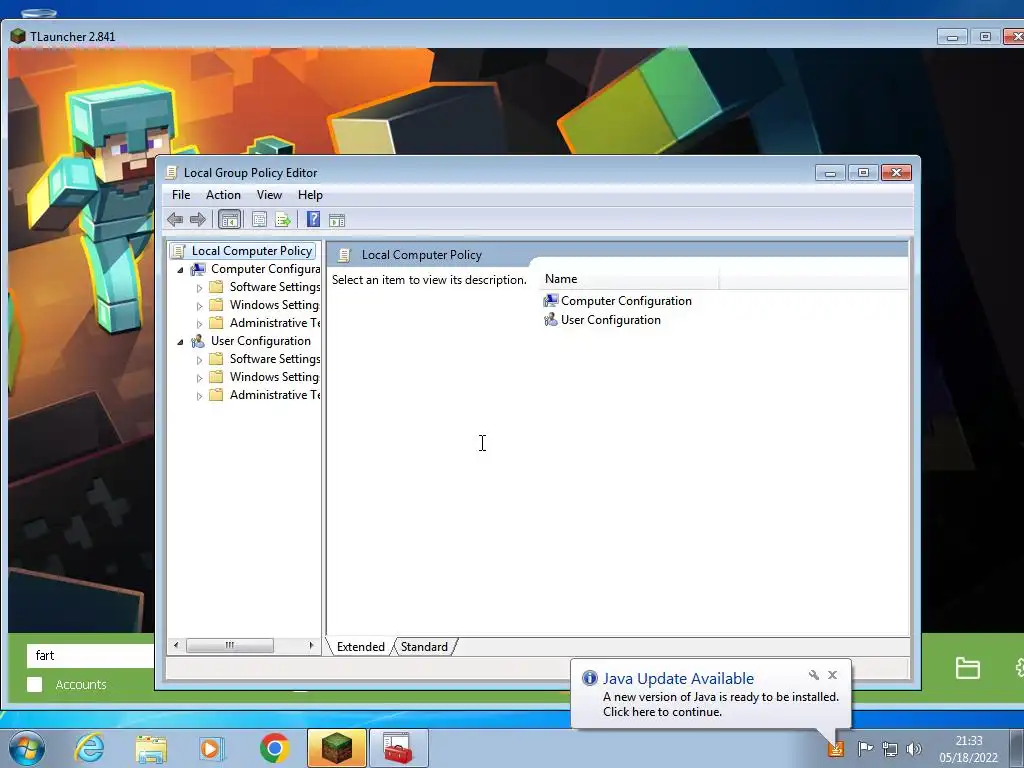Select Computer Configuration in the tree pane
Image resolution: width=1024 pixels, height=768 pixels.
coord(264,269)
